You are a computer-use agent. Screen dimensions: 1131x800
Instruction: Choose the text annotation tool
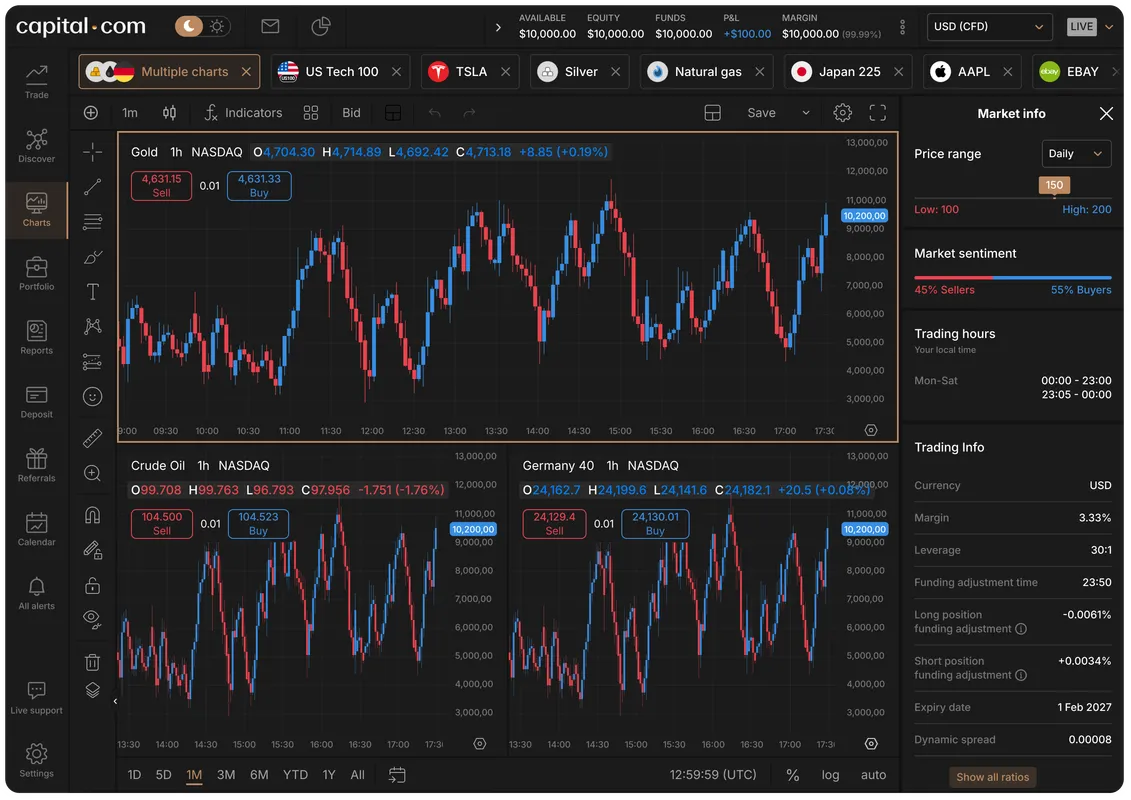(x=92, y=291)
